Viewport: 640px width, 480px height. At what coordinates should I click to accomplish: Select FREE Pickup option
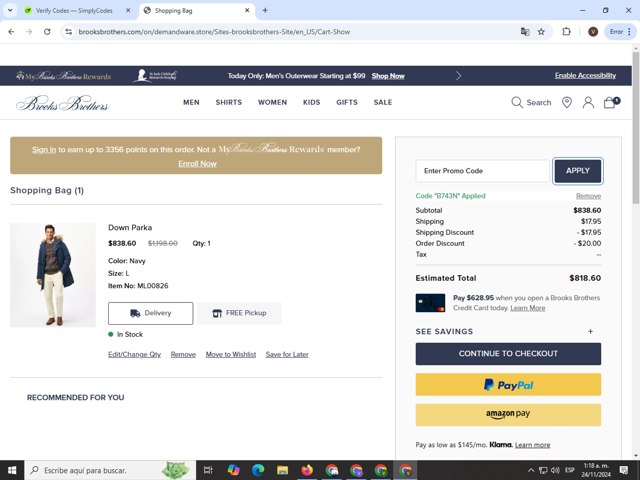[x=239, y=313]
